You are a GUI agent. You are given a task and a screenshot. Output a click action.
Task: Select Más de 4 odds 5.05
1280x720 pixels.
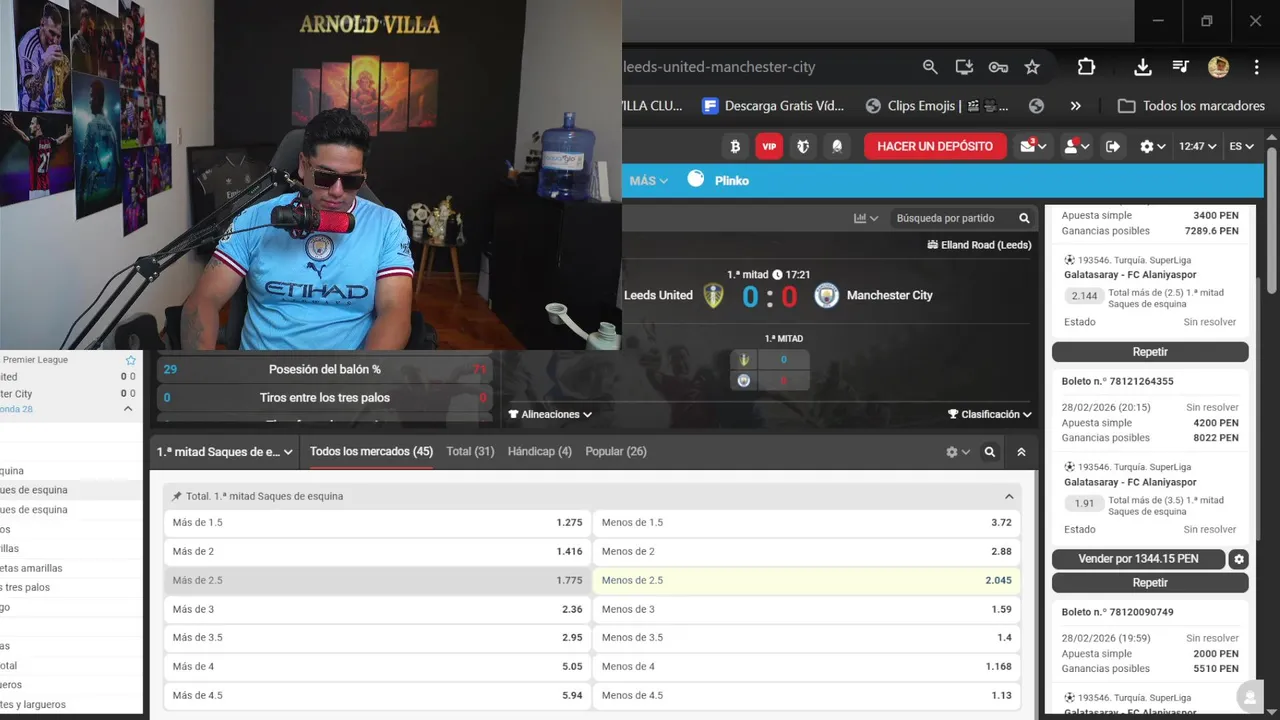(x=377, y=667)
